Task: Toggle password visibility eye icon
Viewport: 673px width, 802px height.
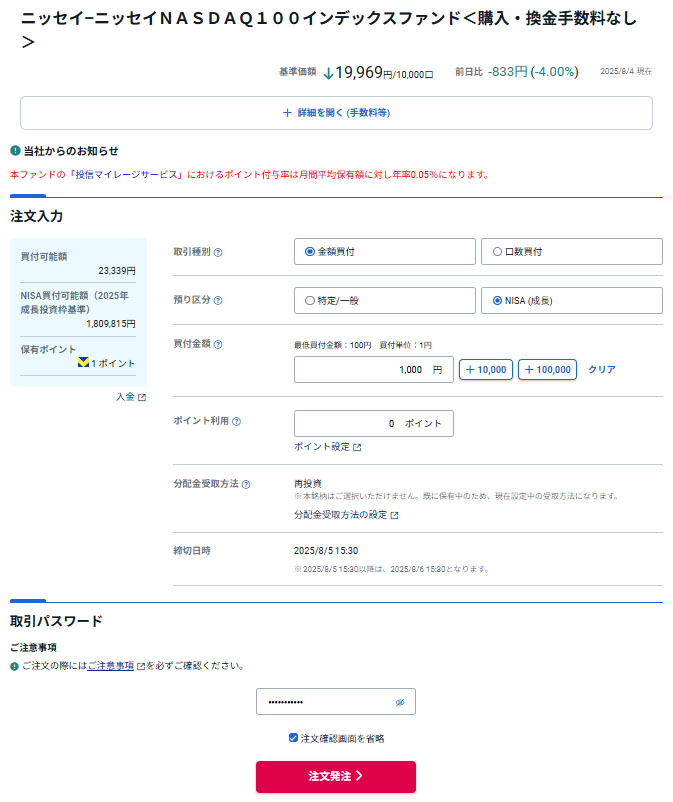Action: point(400,702)
